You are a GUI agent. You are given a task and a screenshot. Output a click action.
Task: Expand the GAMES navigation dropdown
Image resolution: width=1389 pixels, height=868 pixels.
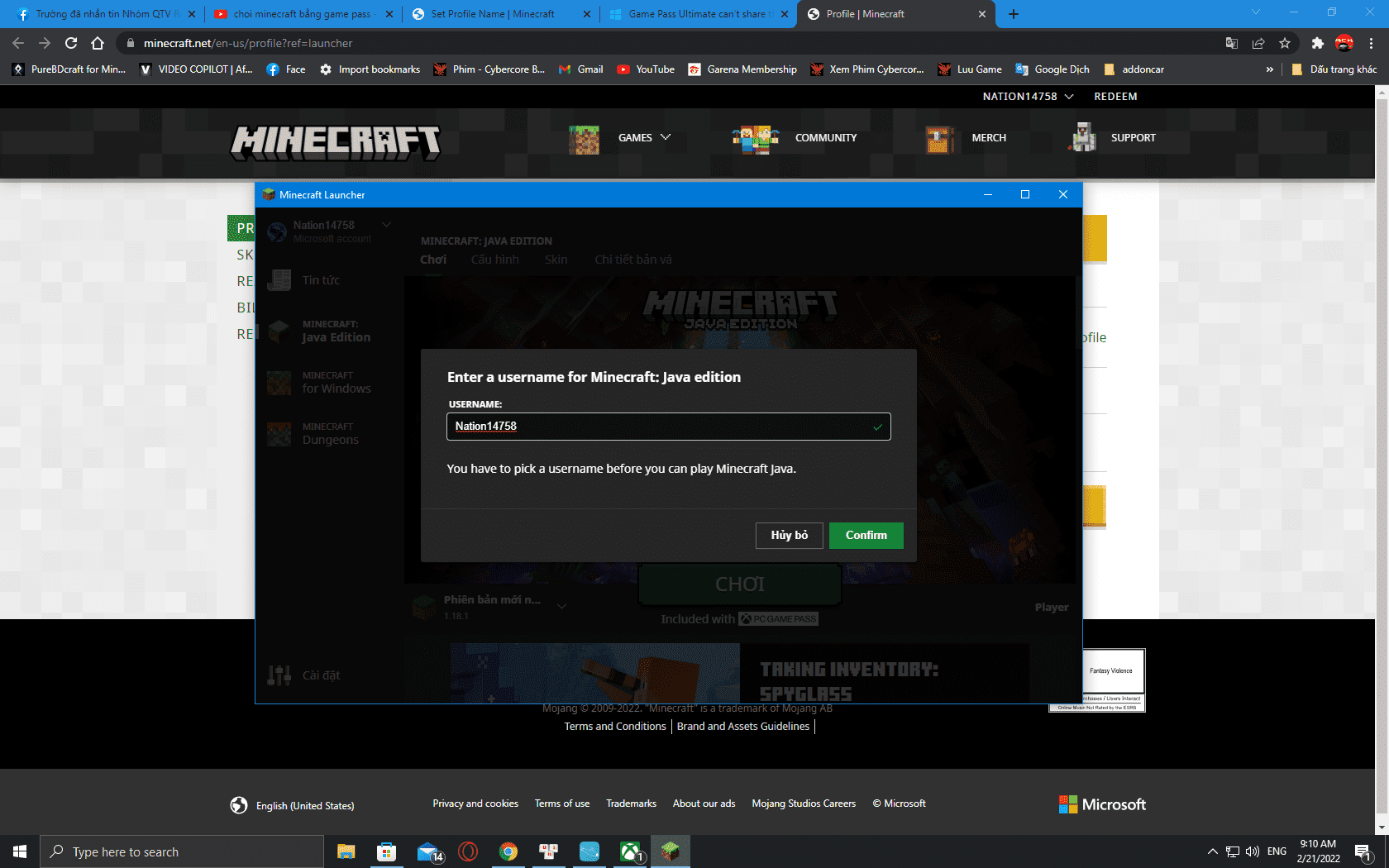pos(644,138)
